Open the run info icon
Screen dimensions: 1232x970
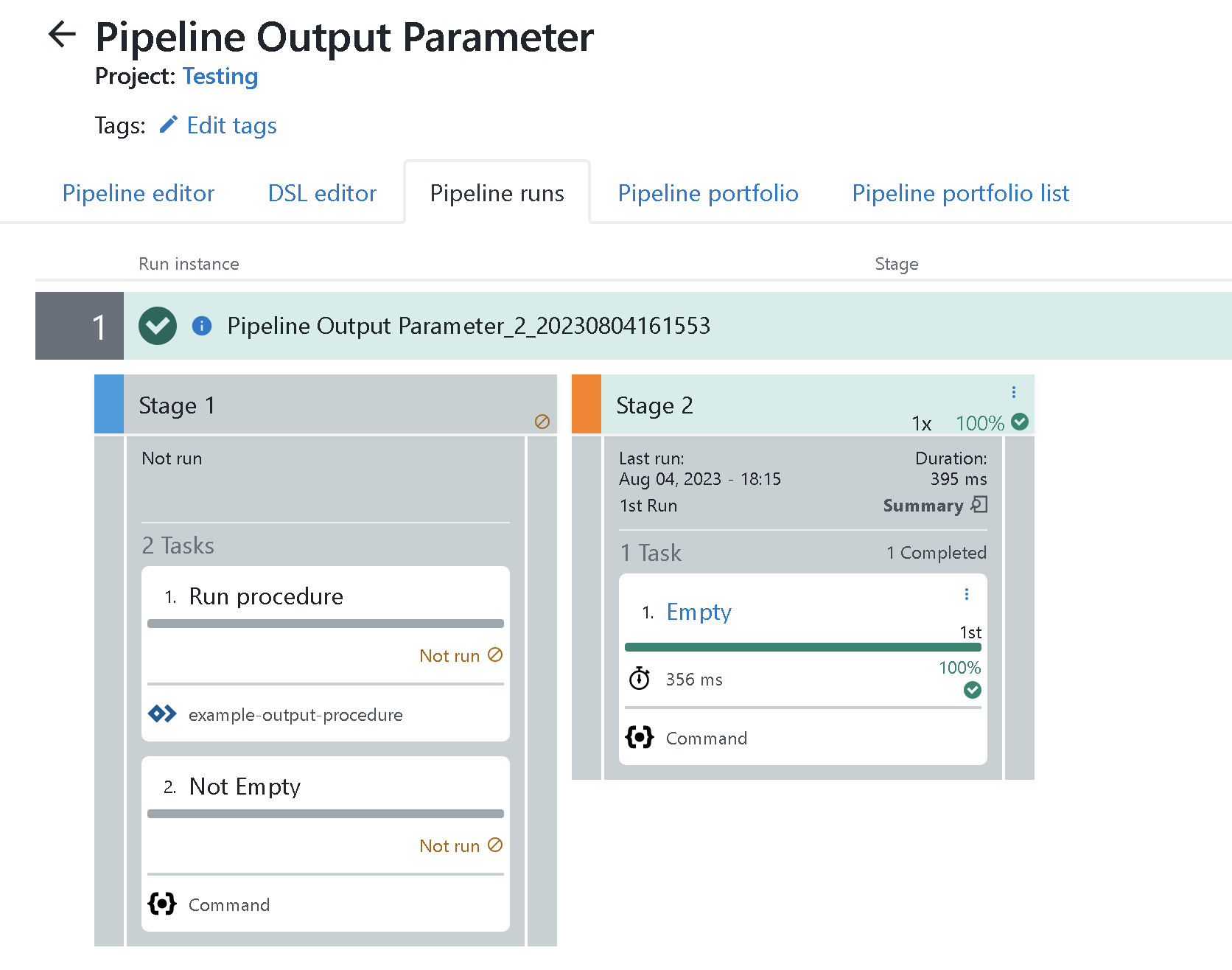tap(202, 326)
